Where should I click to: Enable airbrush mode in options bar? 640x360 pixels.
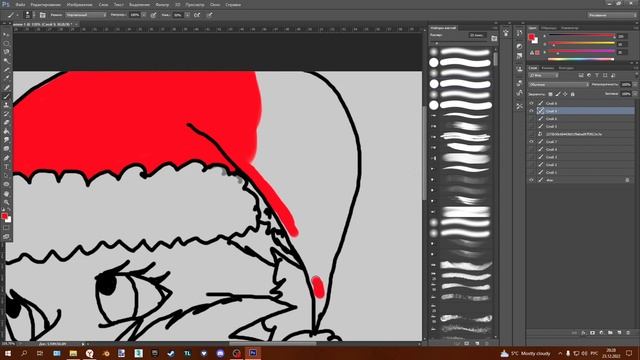pyautogui.click(x=197, y=15)
